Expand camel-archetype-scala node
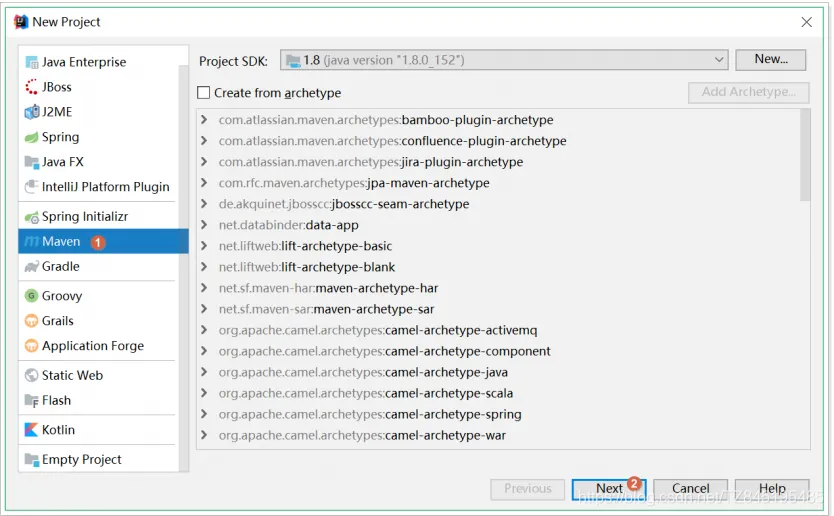The image size is (834, 516). click(x=204, y=393)
